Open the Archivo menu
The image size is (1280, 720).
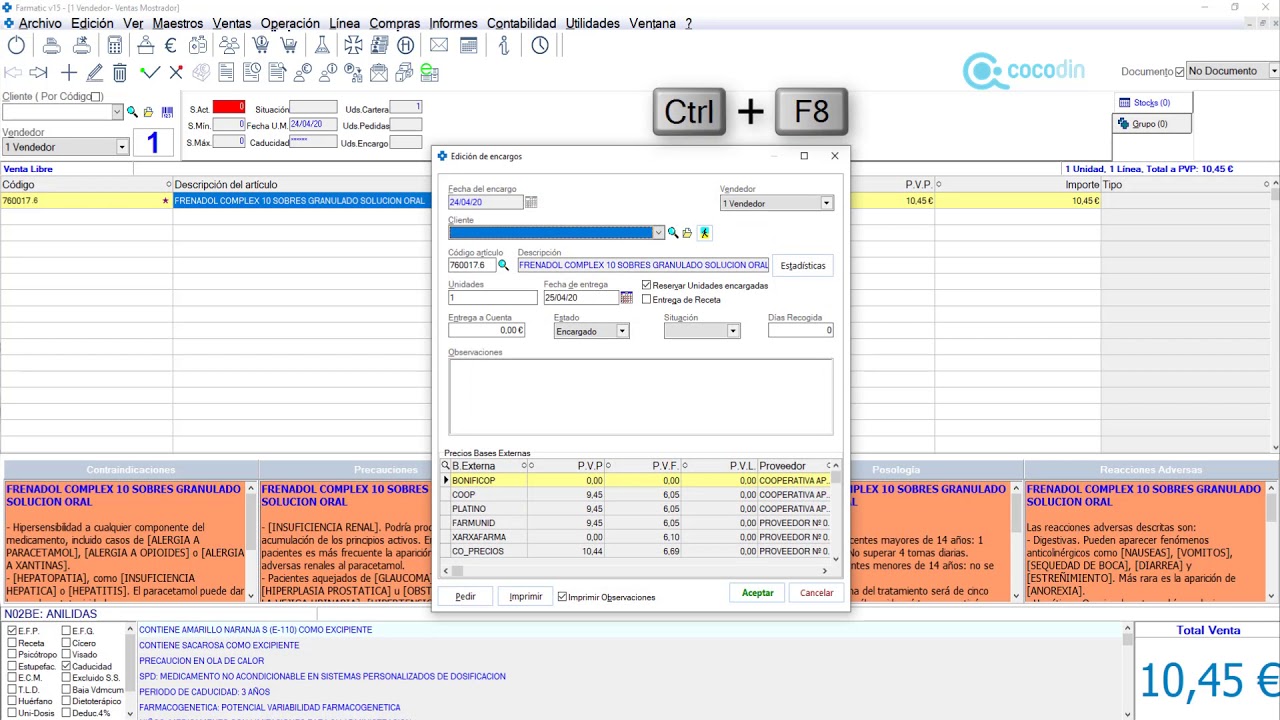pos(40,23)
